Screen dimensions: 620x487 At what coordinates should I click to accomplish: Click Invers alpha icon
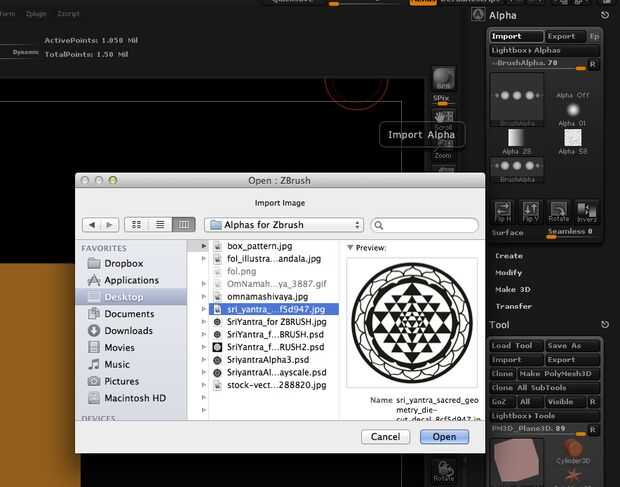click(x=587, y=211)
